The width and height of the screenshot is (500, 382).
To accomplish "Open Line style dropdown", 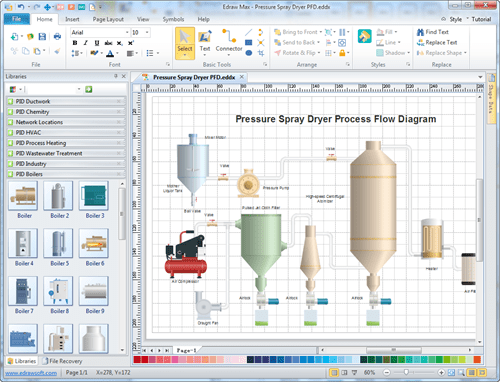I will [389, 42].
